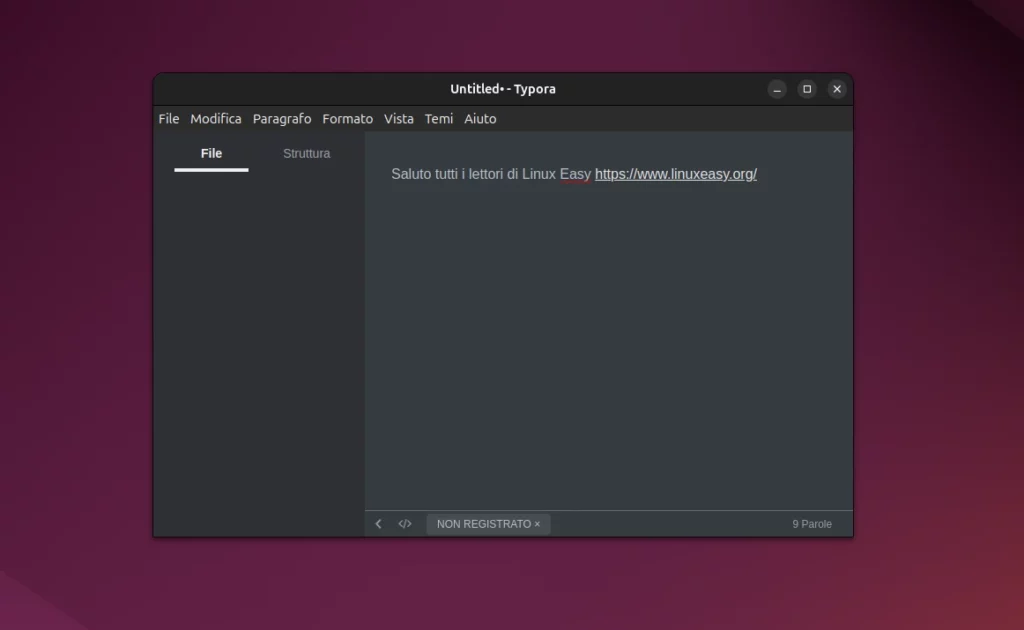The image size is (1024, 630).
Task: Expand the Paragrafo menu
Action: (282, 119)
